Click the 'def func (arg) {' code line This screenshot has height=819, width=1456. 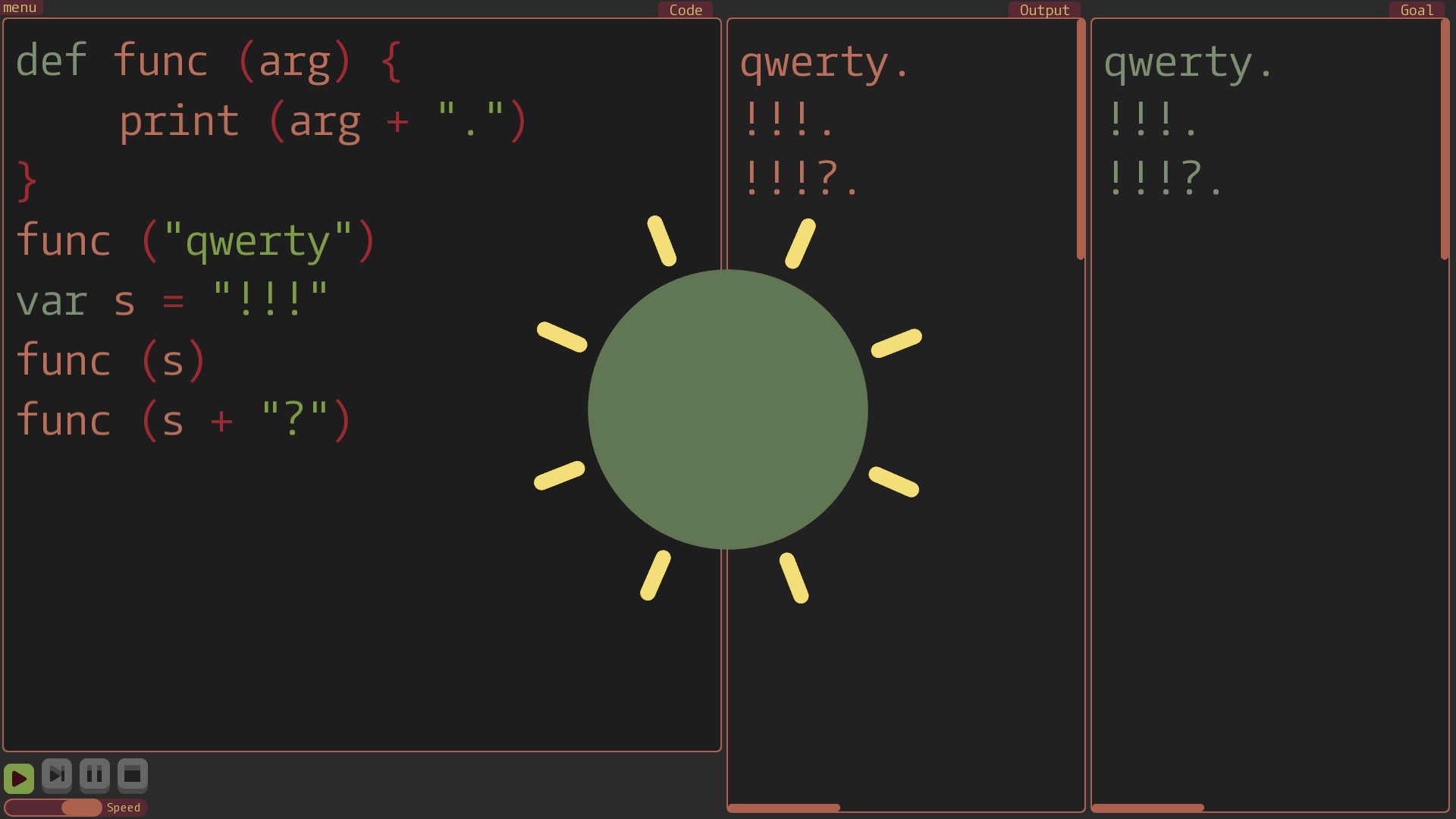tap(209, 61)
